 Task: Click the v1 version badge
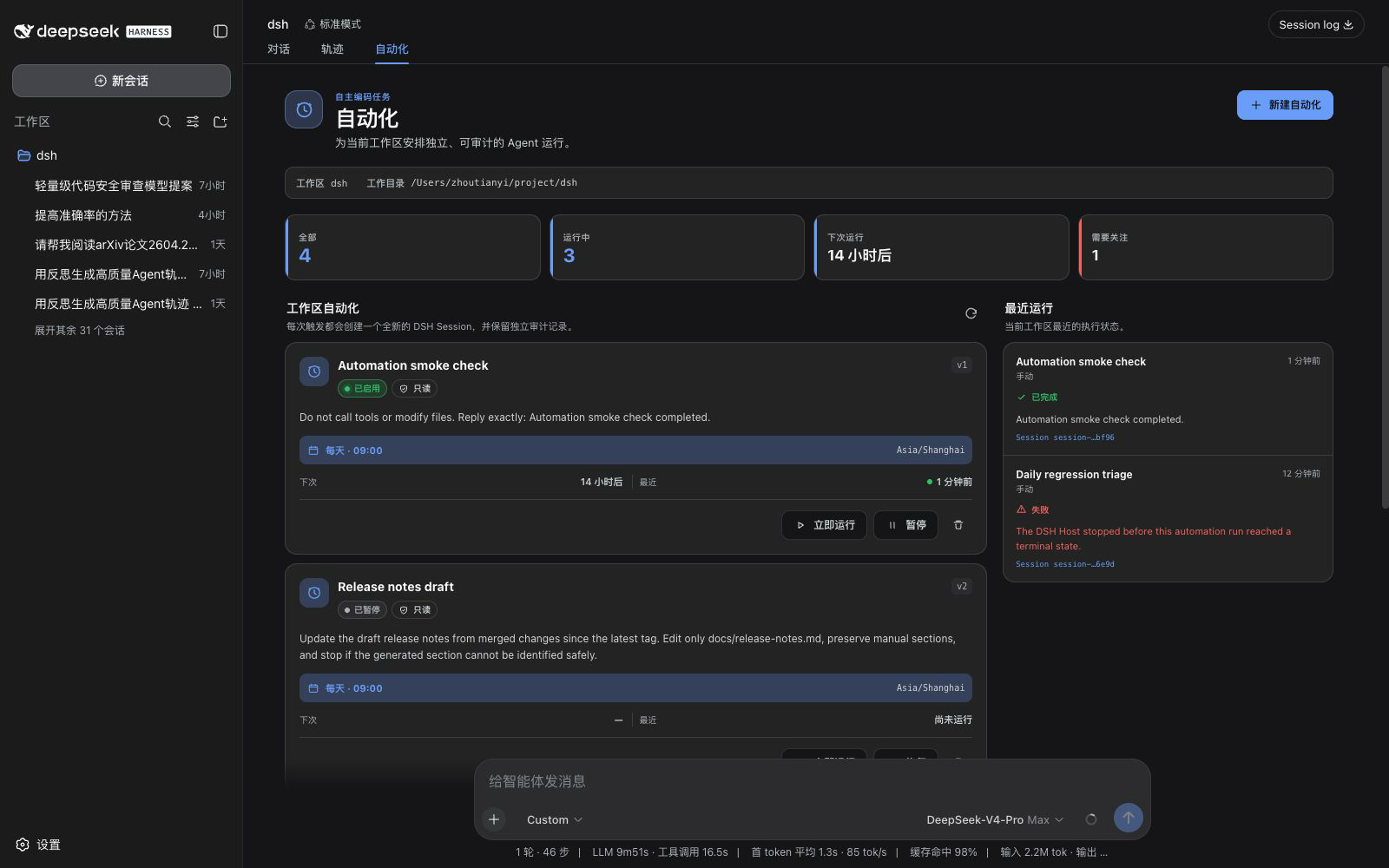[962, 365]
